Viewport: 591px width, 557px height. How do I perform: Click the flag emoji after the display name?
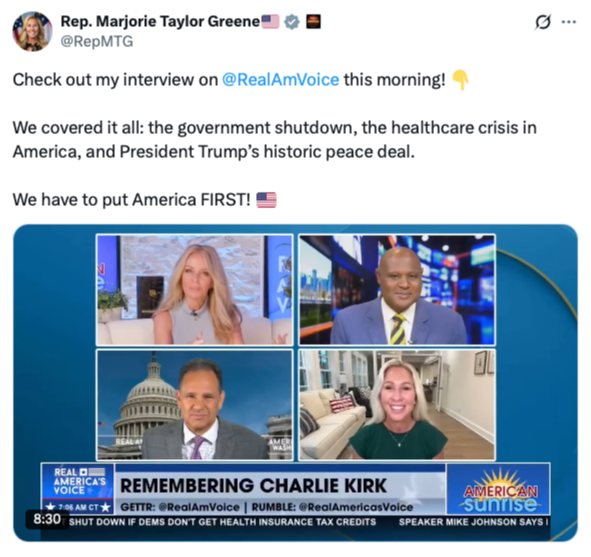pos(270,21)
